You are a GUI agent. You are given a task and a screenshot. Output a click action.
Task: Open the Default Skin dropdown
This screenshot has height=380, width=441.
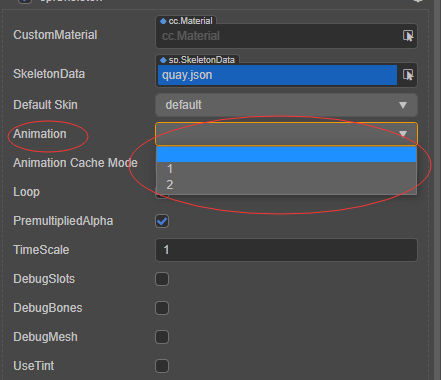pos(286,105)
